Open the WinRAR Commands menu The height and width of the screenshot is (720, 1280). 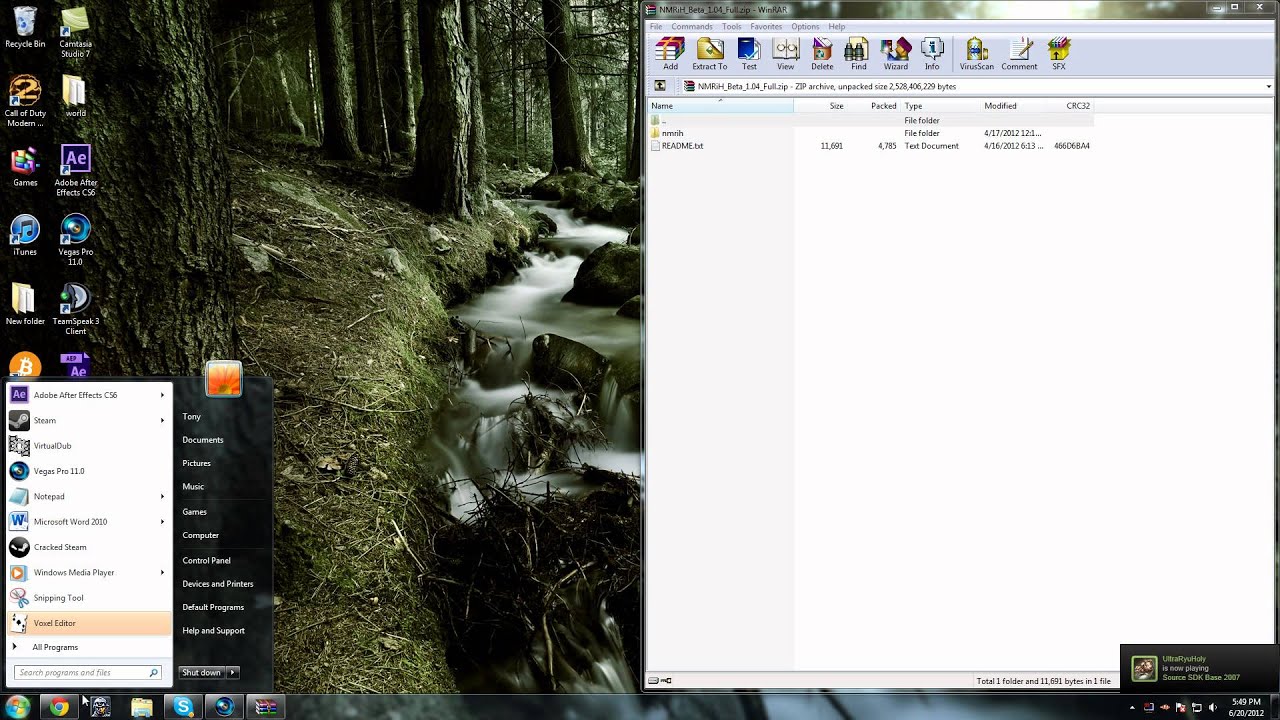(x=692, y=26)
